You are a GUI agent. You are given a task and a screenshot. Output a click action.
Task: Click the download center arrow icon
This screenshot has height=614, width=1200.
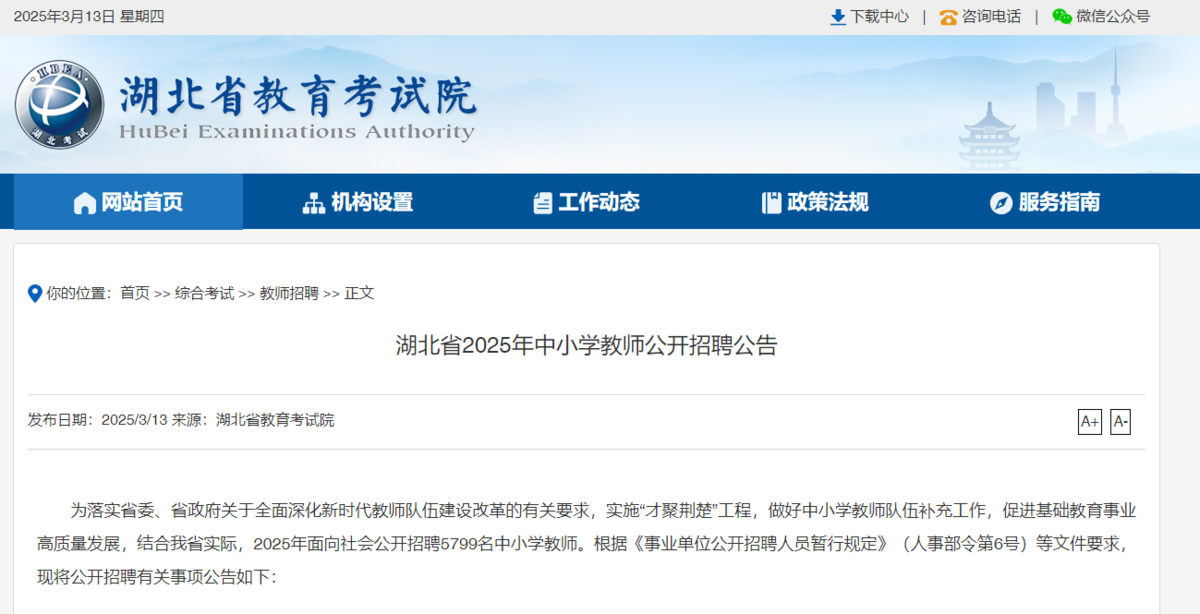[838, 17]
